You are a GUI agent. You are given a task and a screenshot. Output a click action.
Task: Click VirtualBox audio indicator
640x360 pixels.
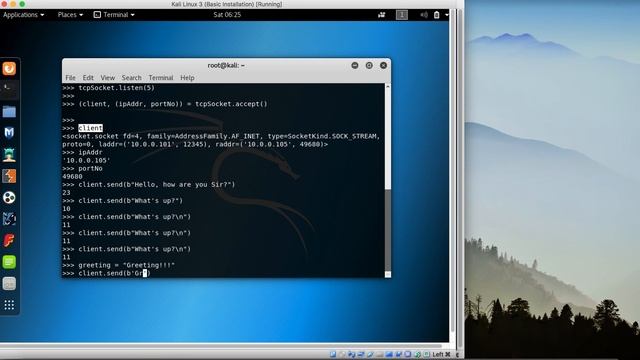[352, 354]
